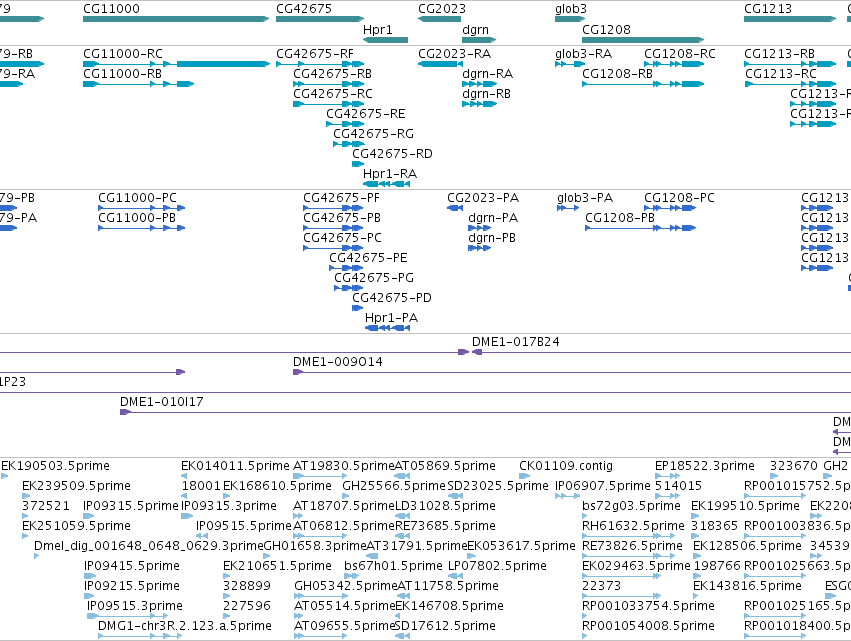The image size is (851, 641).
Task: Click transcript CG1213-RB
Action: pos(790,64)
